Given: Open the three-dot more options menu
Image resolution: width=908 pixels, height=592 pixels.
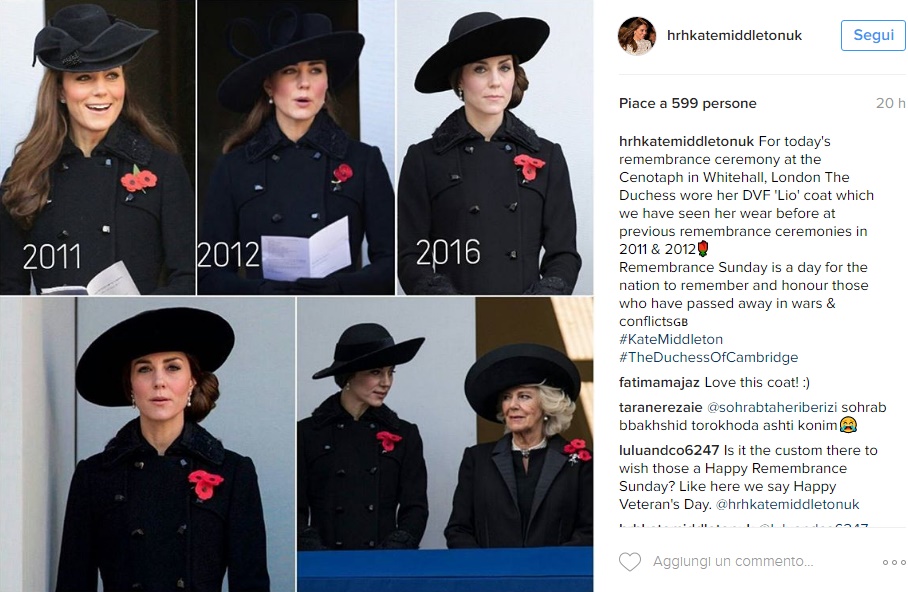Looking at the screenshot, I should pyautogui.click(x=894, y=562).
